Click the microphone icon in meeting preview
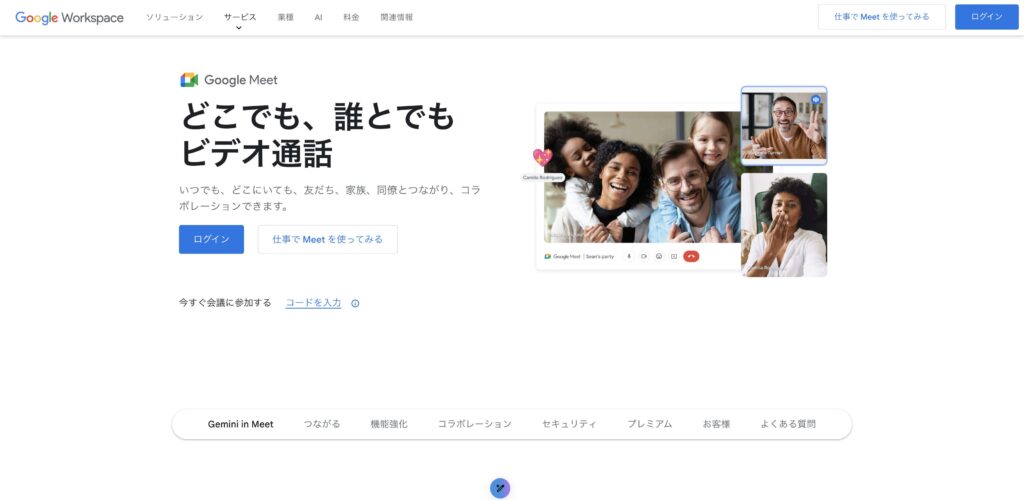This screenshot has height=500, width=1024. [x=629, y=257]
